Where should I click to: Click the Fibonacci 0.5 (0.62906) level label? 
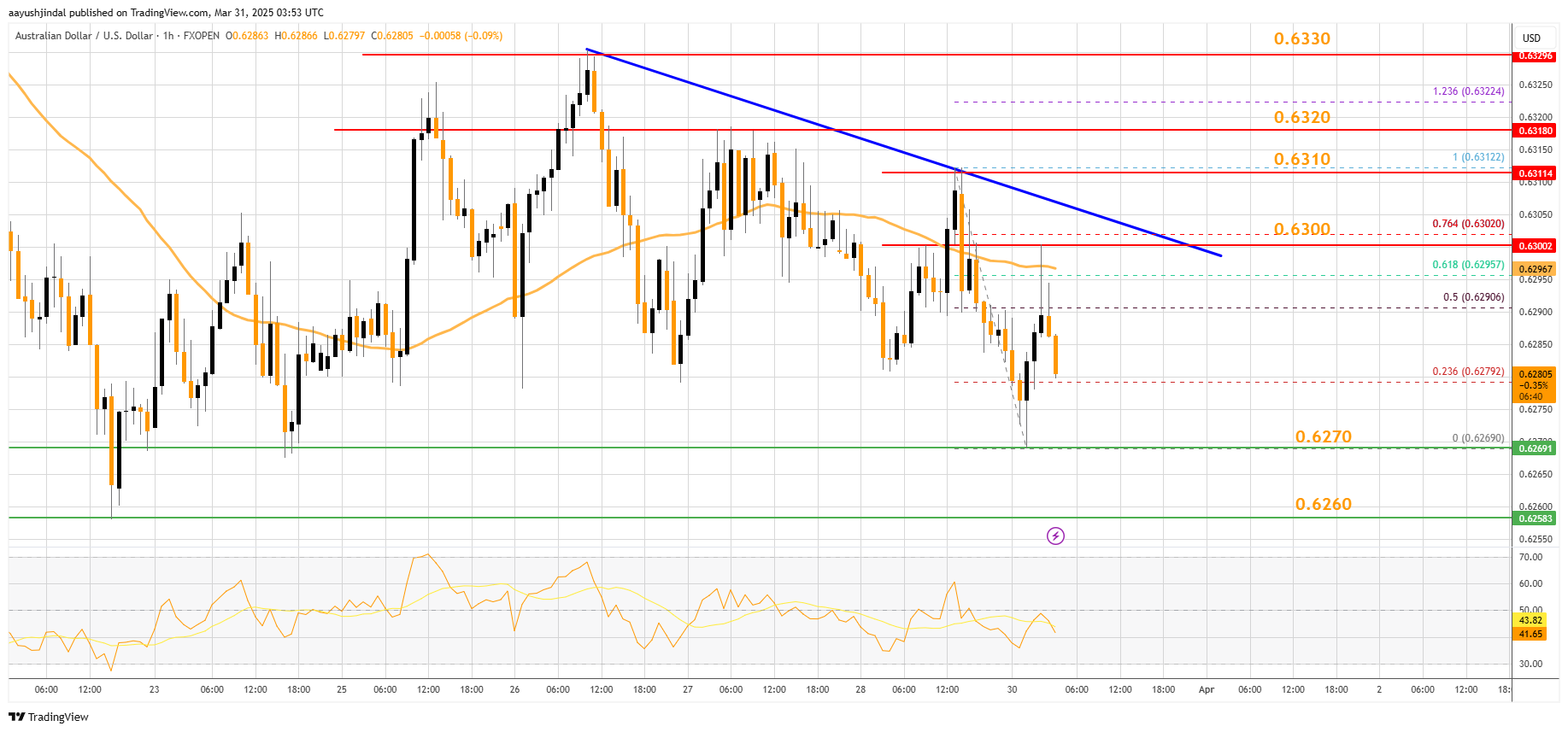1474,297
